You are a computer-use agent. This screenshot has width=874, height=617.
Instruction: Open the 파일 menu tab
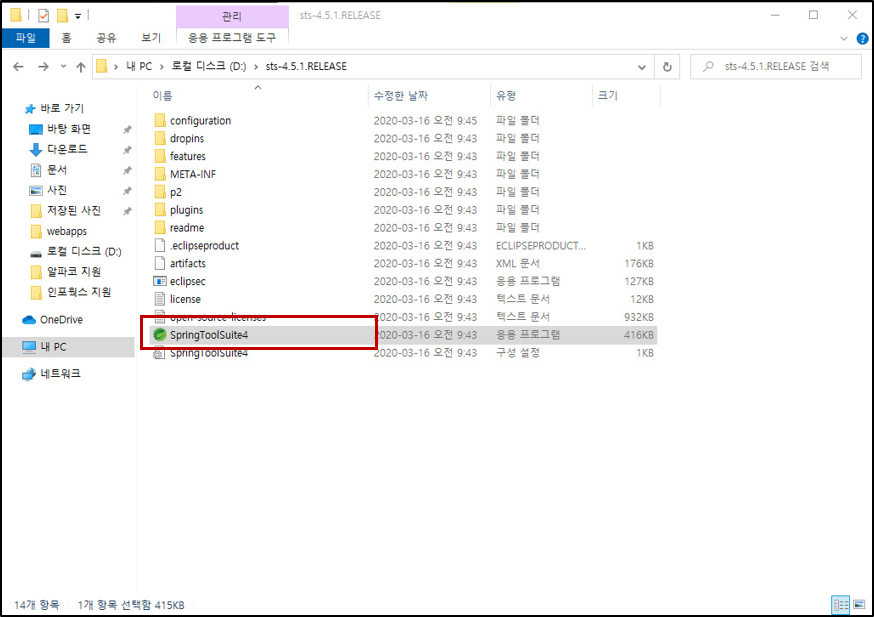[x=26, y=38]
